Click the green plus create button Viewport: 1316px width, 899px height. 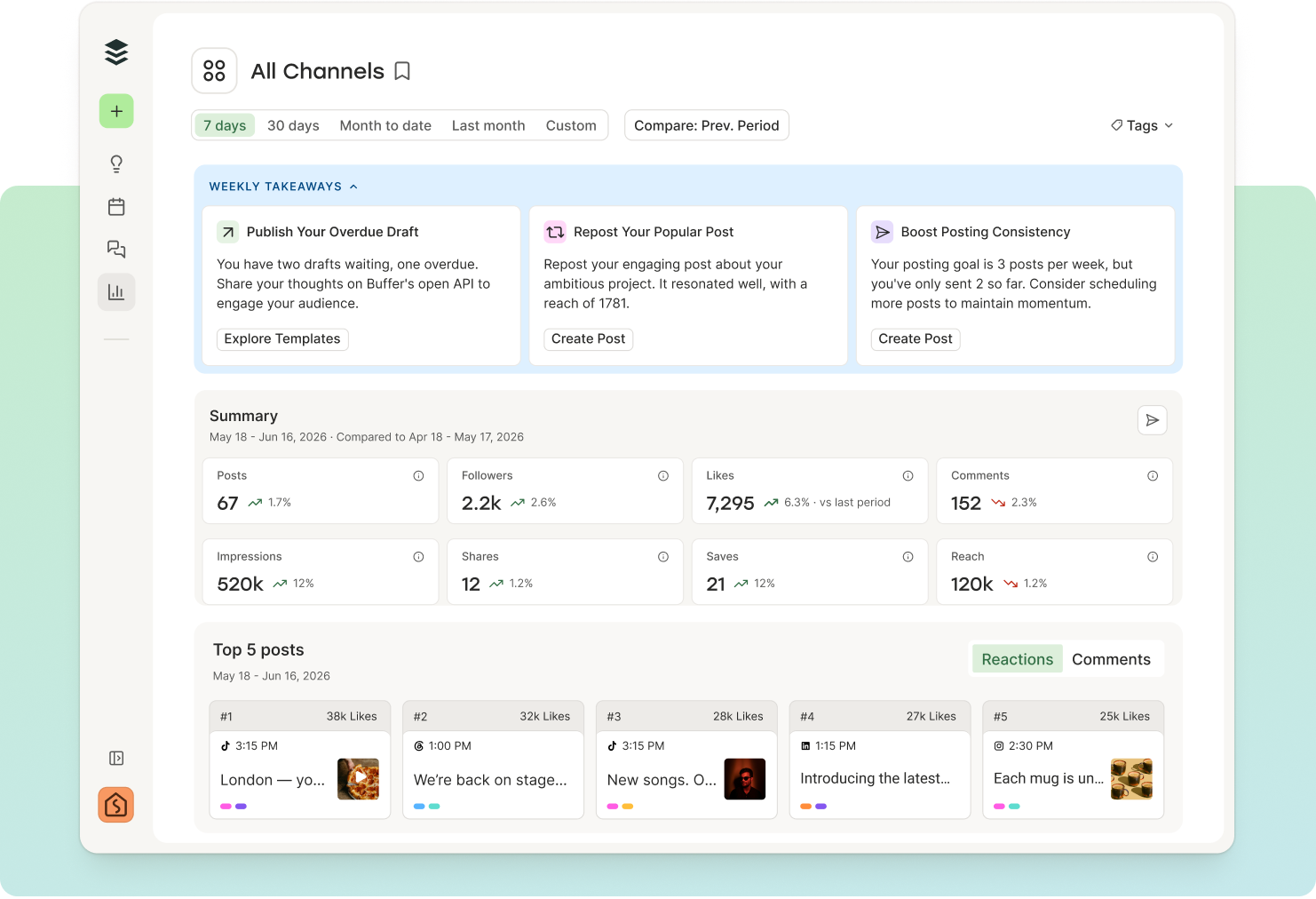click(x=116, y=111)
